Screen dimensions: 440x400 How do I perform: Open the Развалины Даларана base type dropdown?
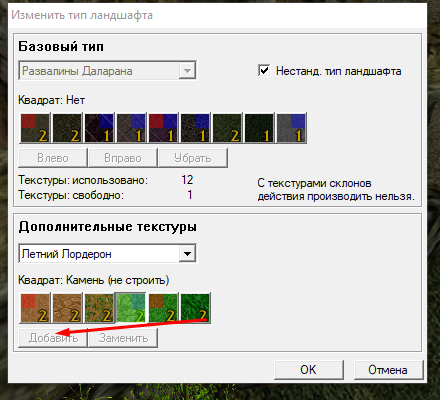coord(187,70)
